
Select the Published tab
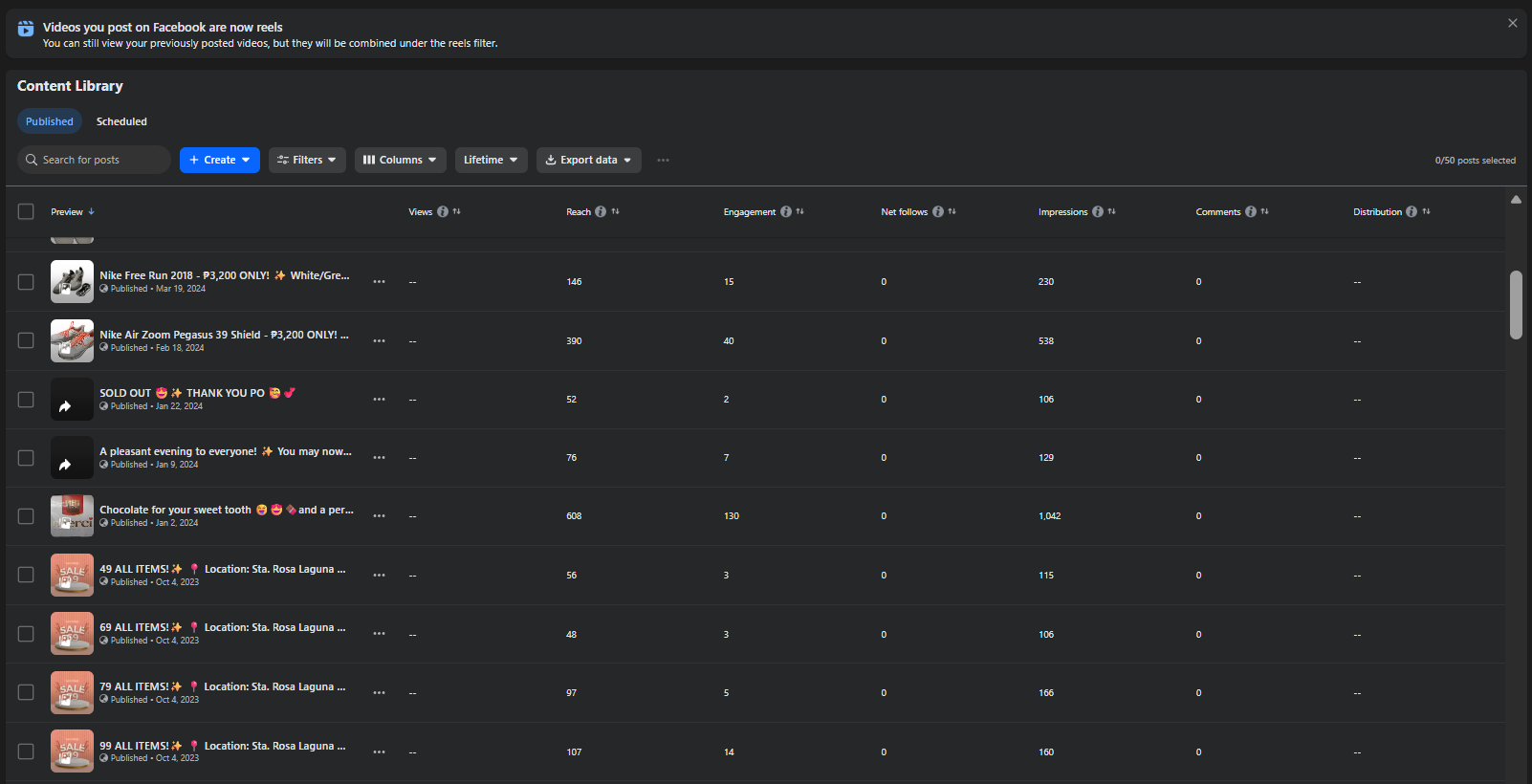pyautogui.click(x=50, y=122)
